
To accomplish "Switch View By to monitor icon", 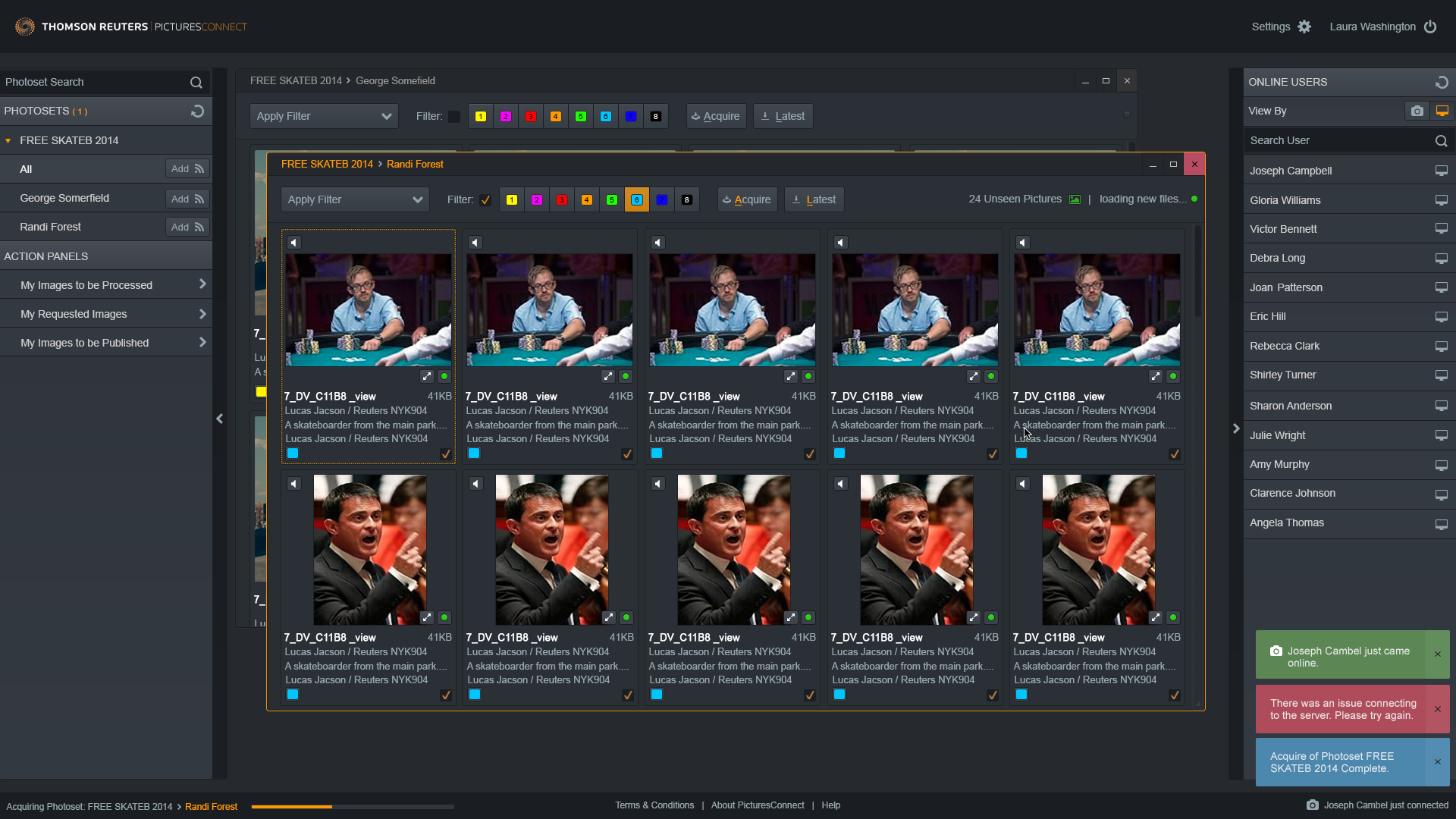I will [x=1442, y=111].
